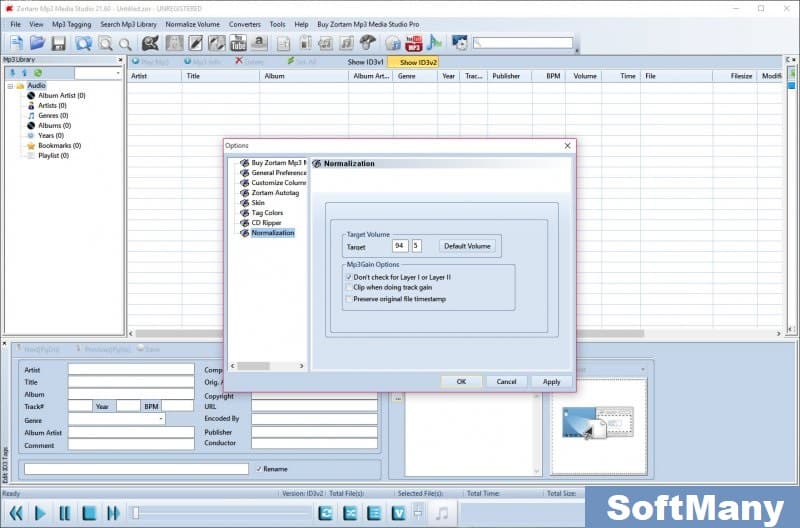The image size is (800, 528).
Task: Toggle shuffle icon in player bar
Action: pos(349,513)
